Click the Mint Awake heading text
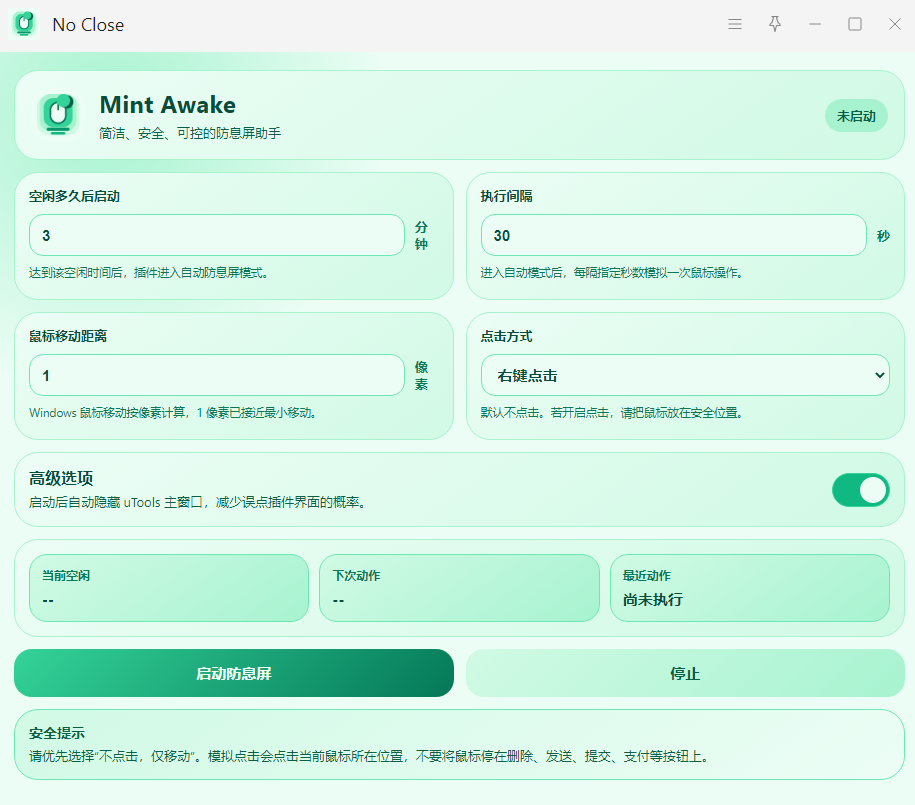Image resolution: width=915 pixels, height=805 pixels. [167, 105]
